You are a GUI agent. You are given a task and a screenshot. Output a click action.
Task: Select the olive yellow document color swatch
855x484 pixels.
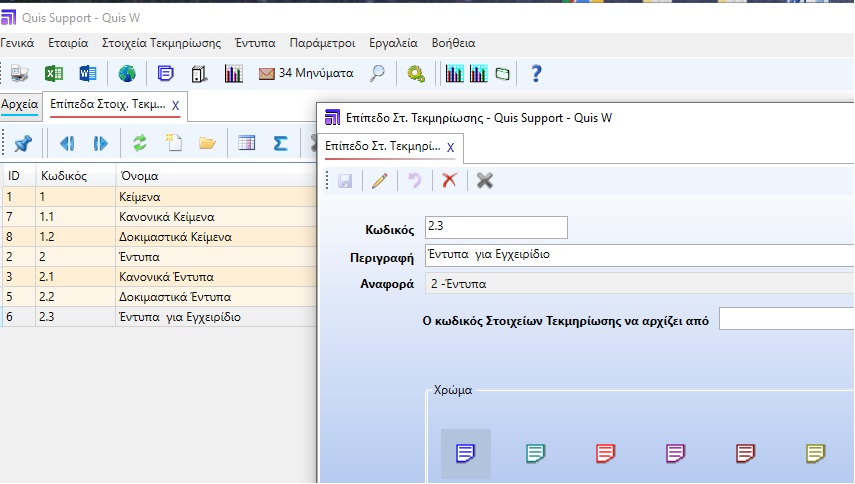point(815,453)
